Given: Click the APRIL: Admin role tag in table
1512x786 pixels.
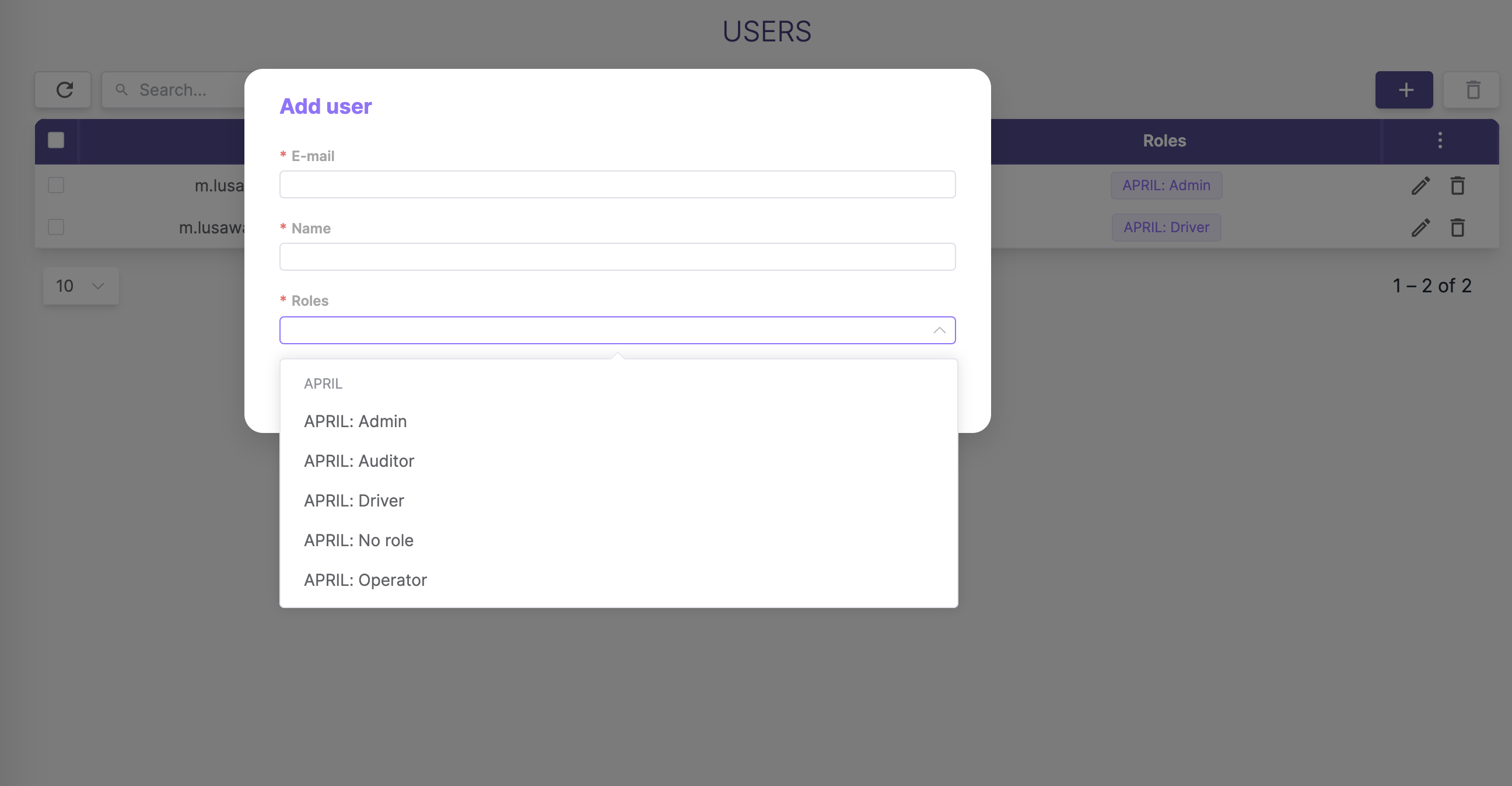Looking at the screenshot, I should tap(1166, 186).
